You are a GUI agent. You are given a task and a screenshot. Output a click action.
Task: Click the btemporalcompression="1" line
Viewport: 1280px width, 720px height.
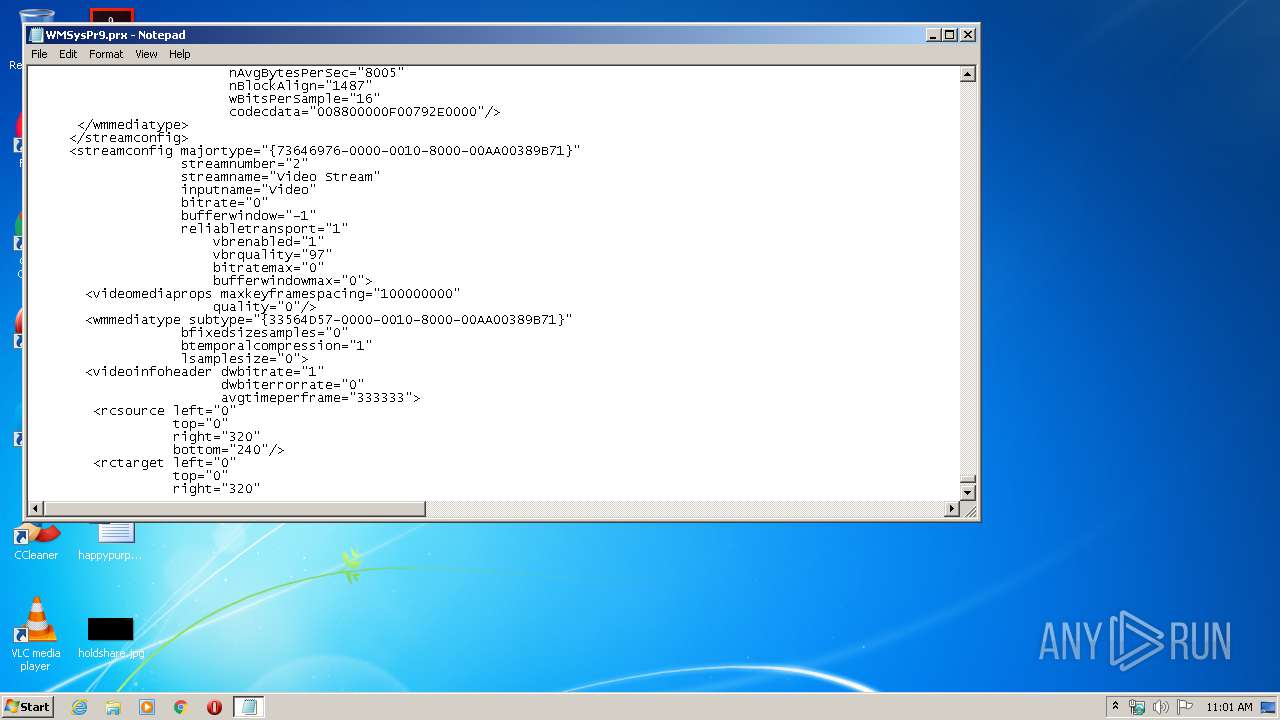click(x=276, y=346)
